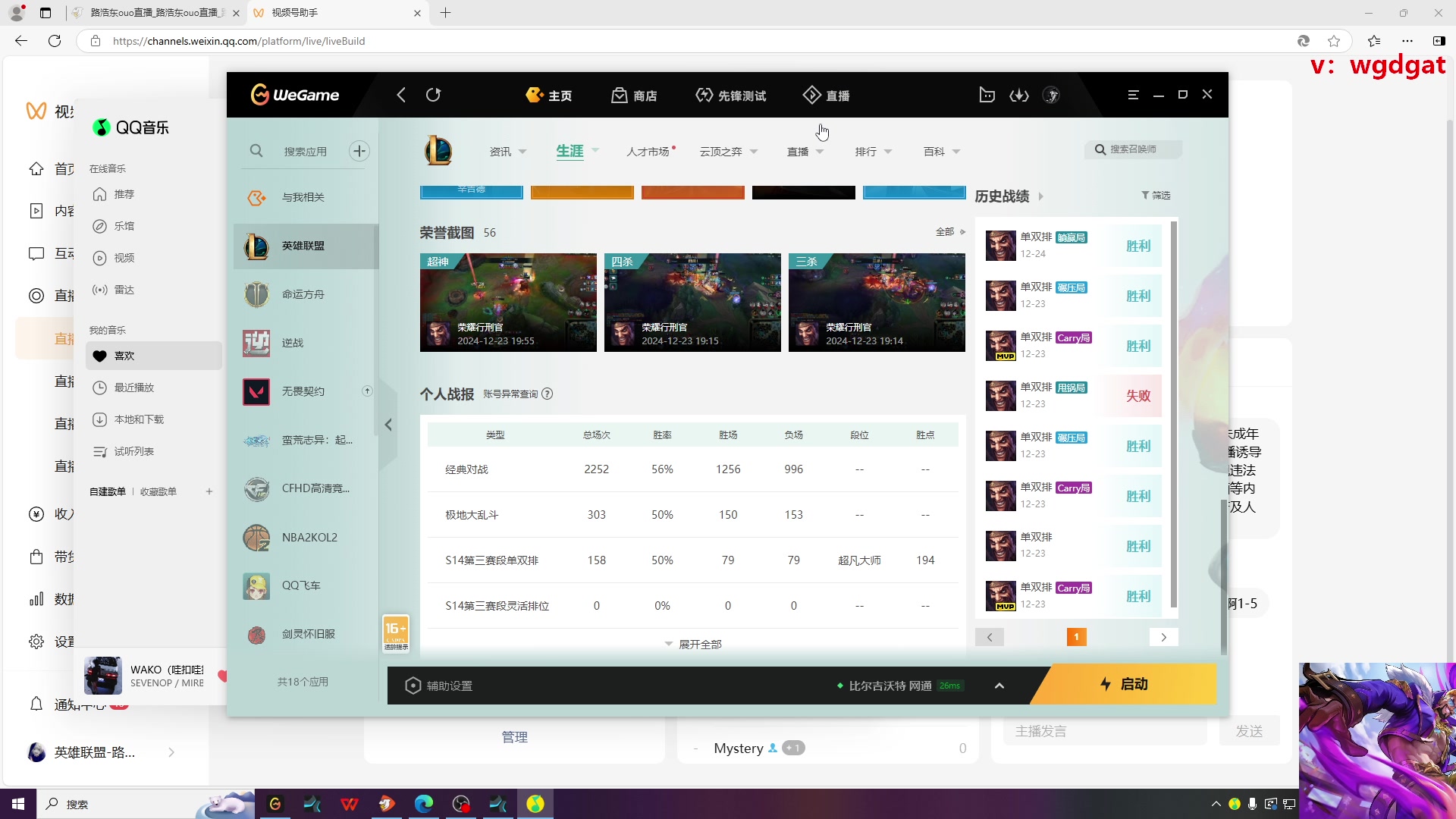The image size is (1456, 819).
Task: Go back with the WeGame back arrow
Action: coord(401,95)
